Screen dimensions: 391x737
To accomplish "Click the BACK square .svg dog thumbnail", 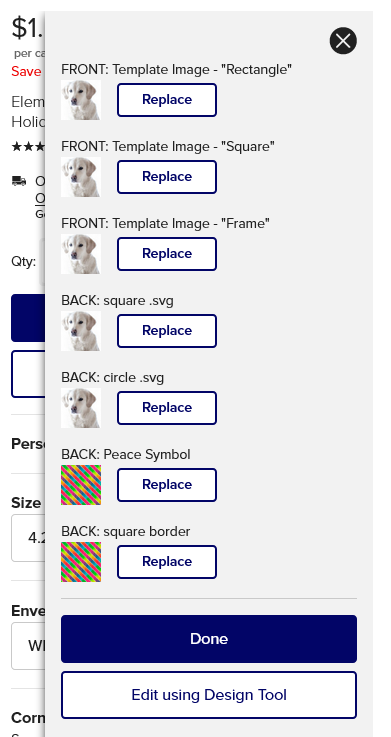I will [81, 331].
